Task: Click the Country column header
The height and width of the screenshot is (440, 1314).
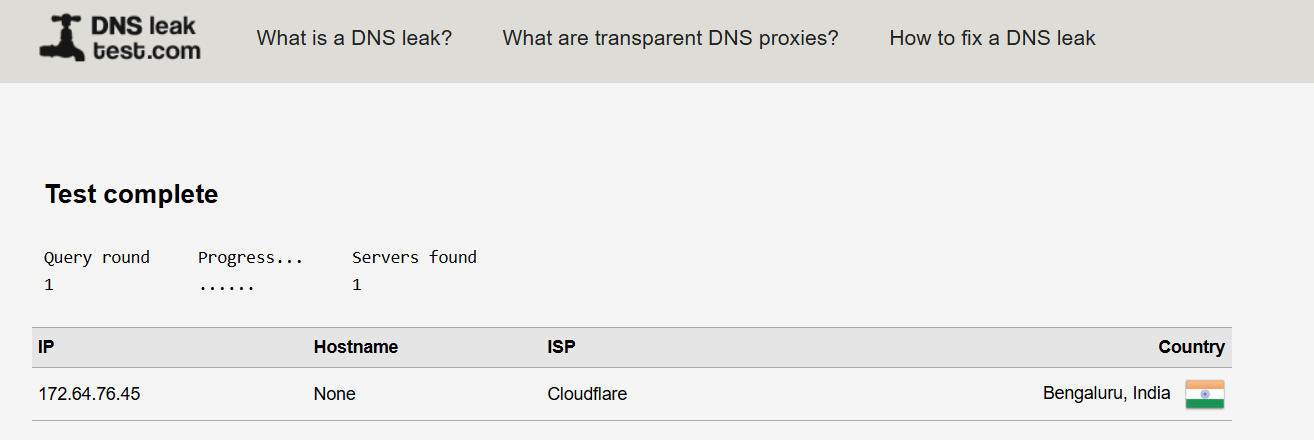Action: (x=1191, y=347)
